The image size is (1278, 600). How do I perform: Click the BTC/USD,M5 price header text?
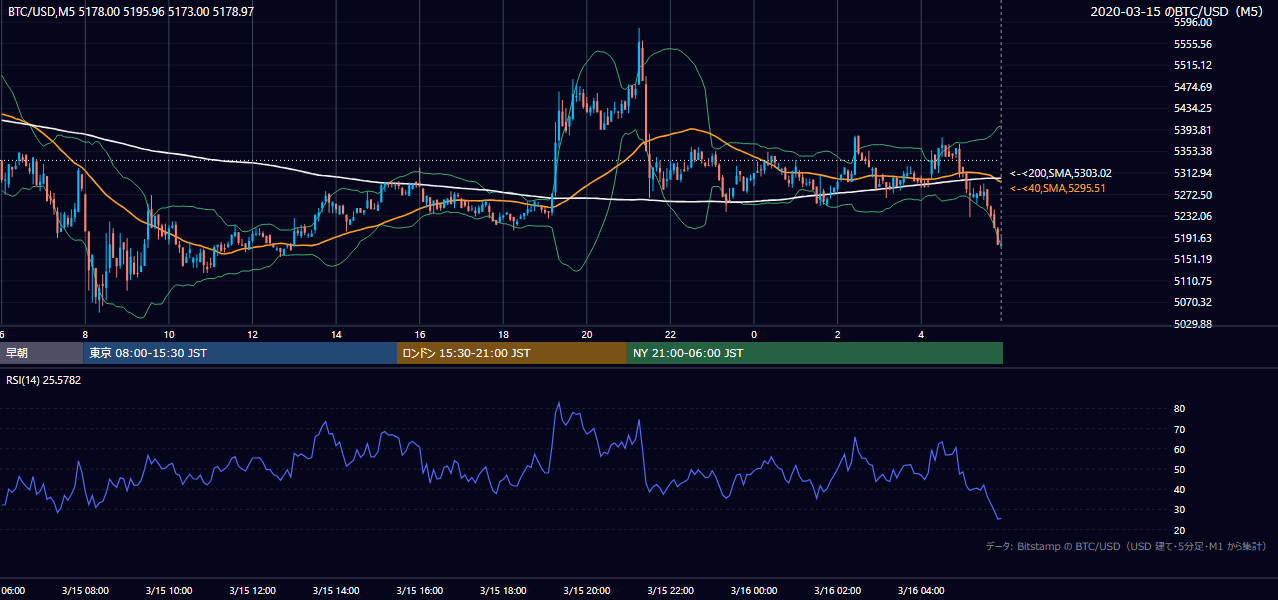[131, 11]
